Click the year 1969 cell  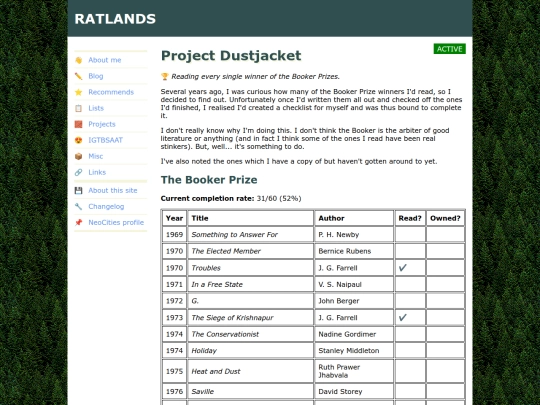pyautogui.click(x=174, y=235)
